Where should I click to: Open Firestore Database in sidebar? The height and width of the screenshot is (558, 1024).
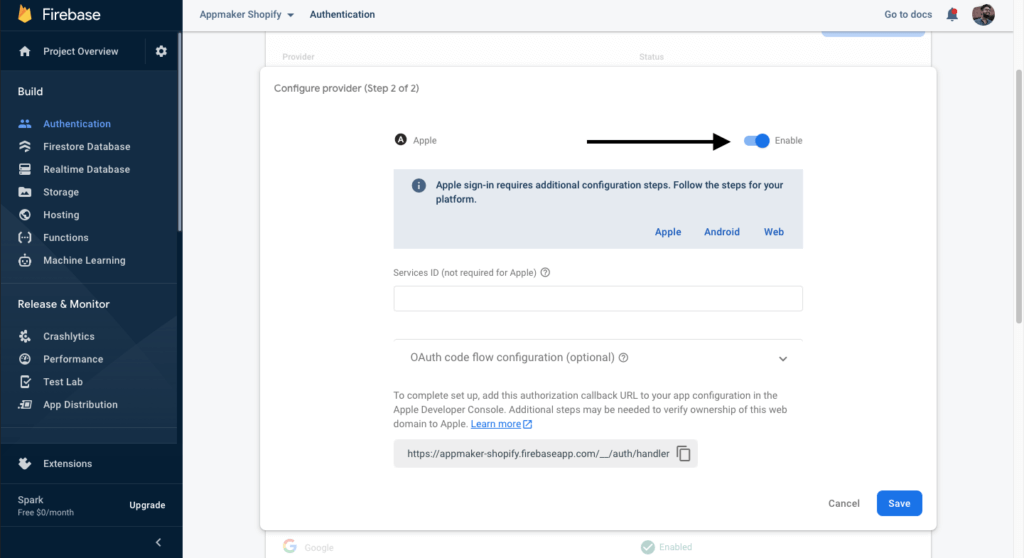tap(89, 146)
